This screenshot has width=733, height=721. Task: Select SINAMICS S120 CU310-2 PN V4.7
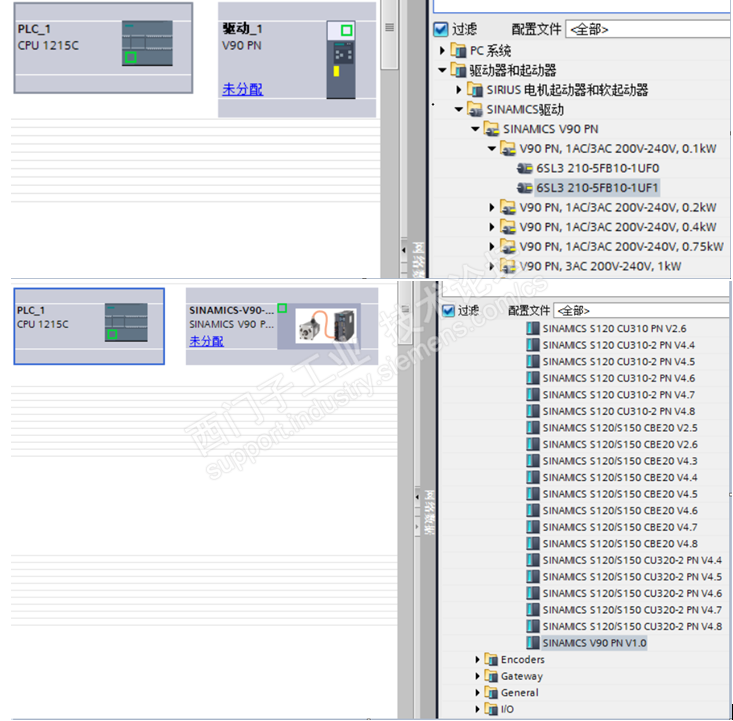coord(618,394)
